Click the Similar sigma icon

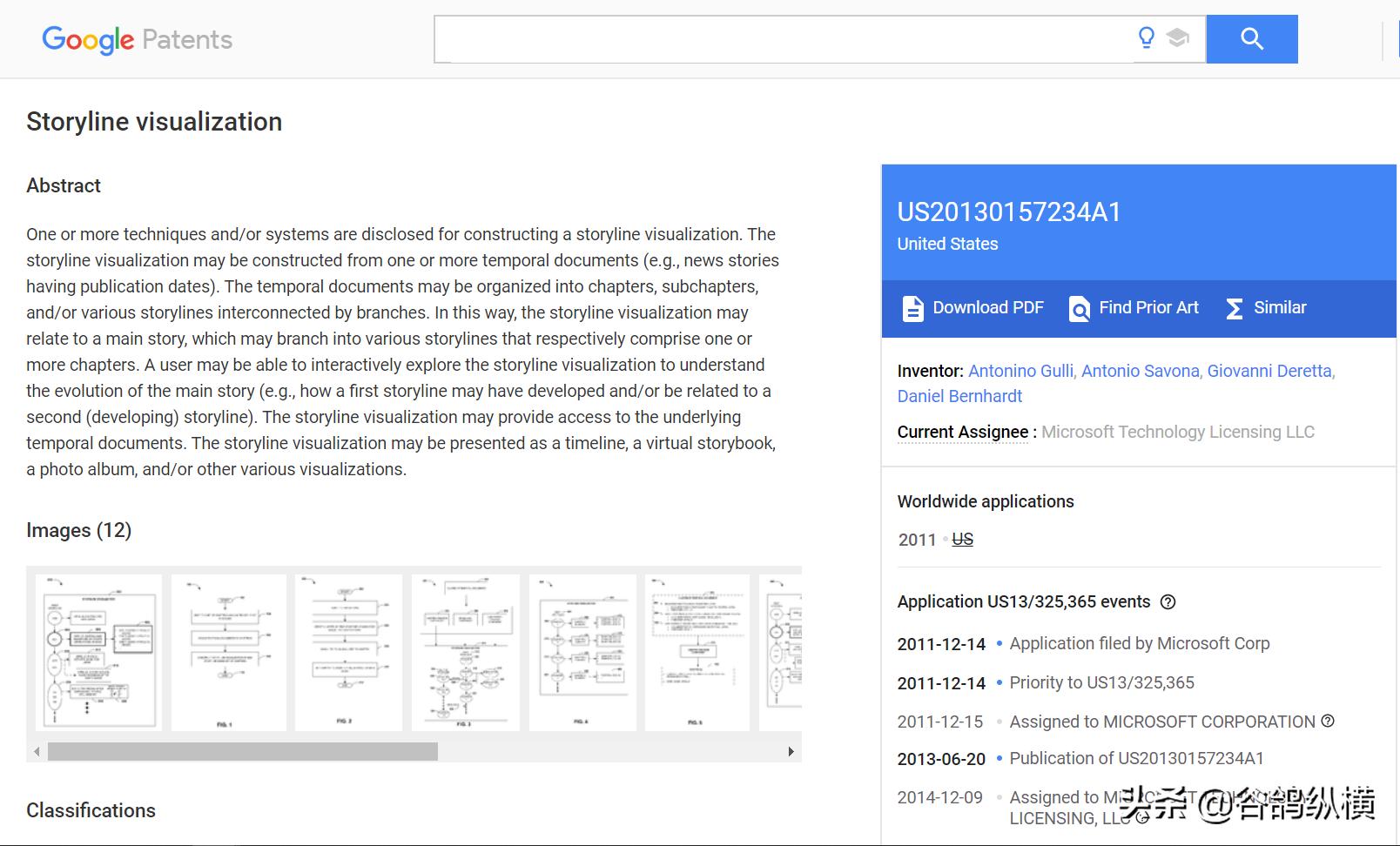(x=1234, y=308)
